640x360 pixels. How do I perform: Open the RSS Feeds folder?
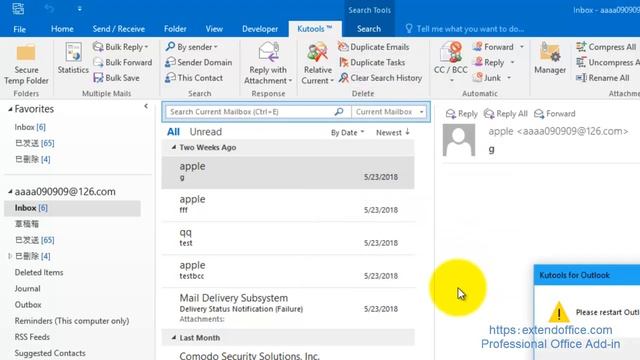(x=32, y=337)
